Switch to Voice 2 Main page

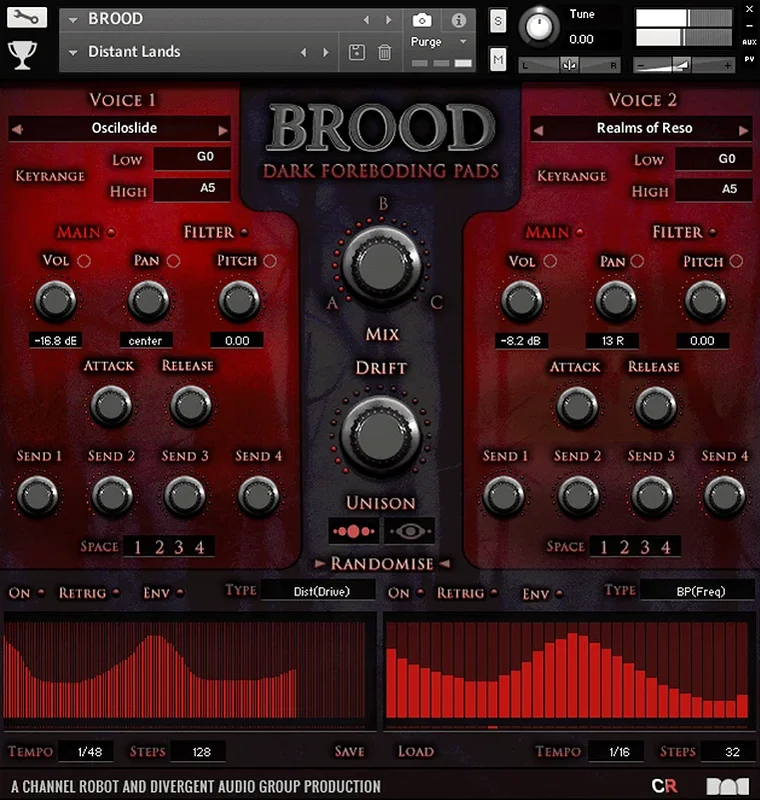[547, 233]
